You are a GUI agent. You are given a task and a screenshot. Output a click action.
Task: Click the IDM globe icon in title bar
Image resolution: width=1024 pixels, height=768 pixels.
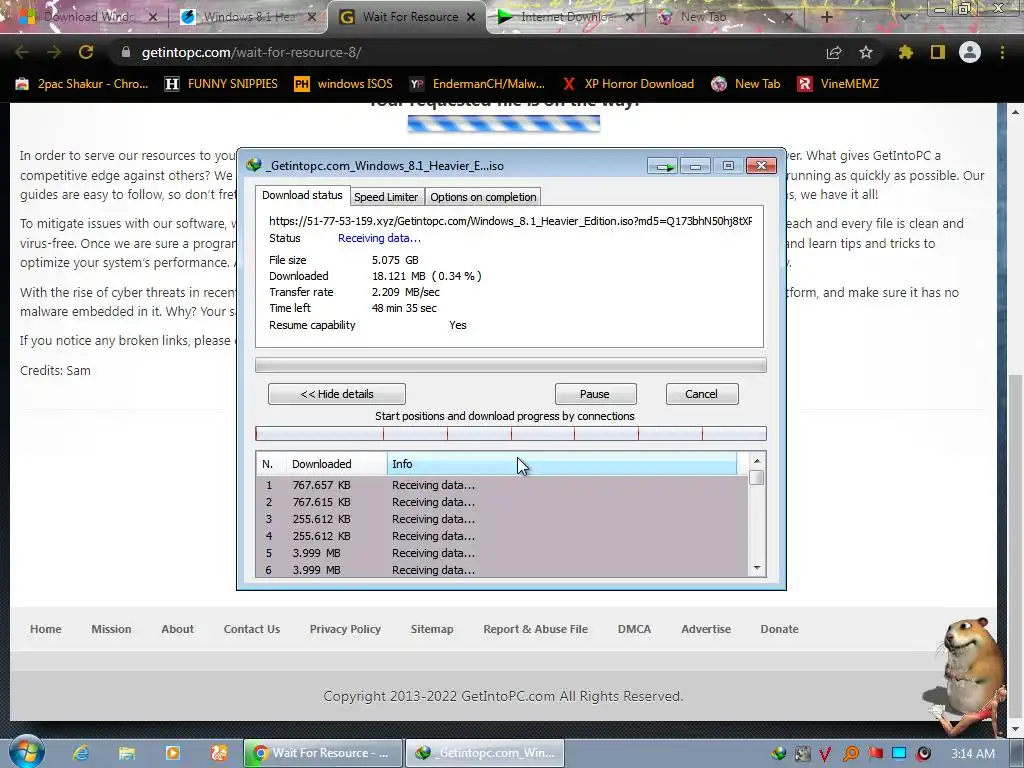coord(253,165)
